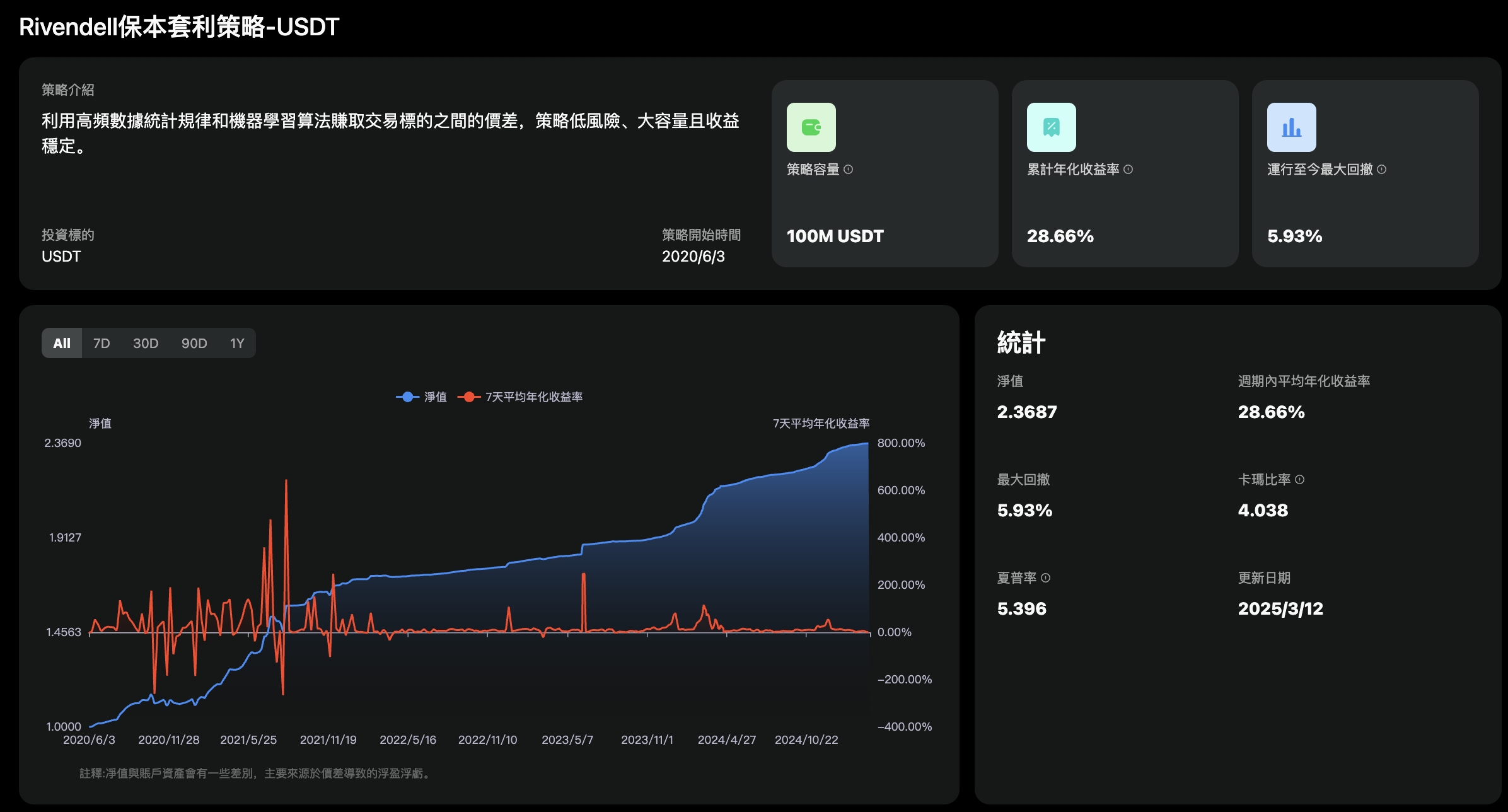Click the 統計 panel heading
This screenshot has width=1508, height=812.
pyautogui.click(x=1021, y=343)
